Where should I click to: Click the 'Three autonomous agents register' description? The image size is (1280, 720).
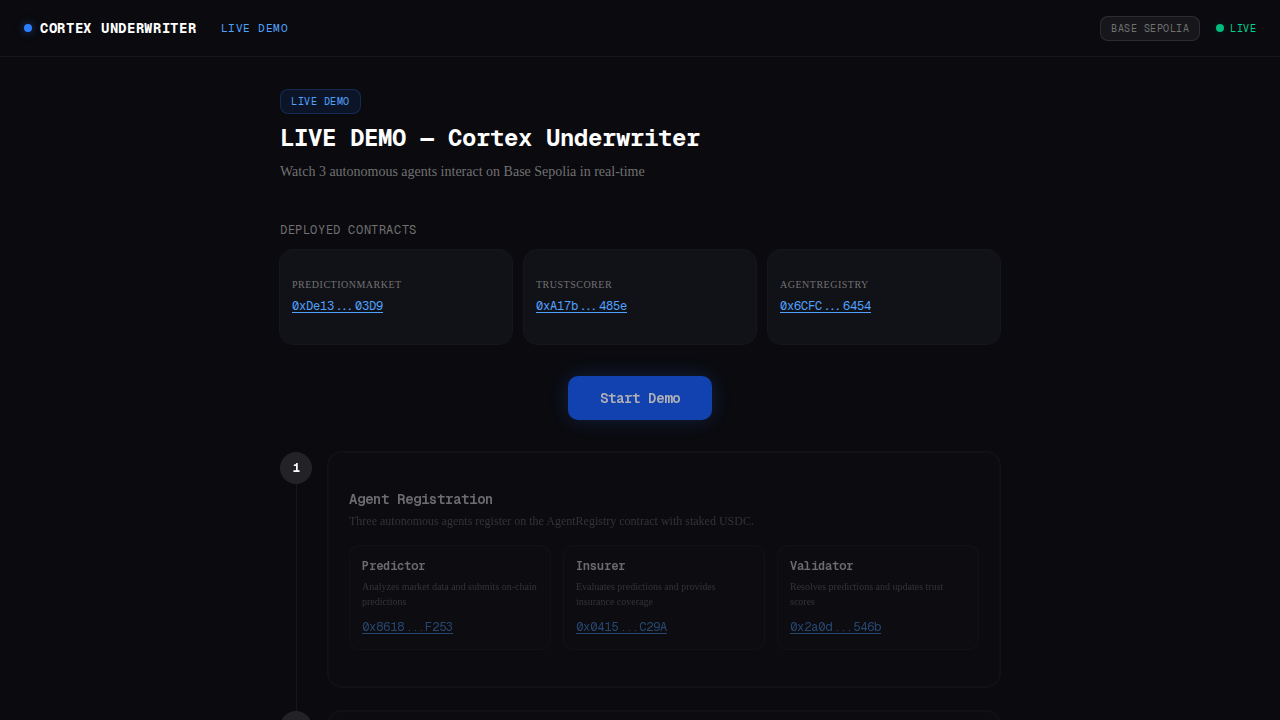[x=551, y=521]
